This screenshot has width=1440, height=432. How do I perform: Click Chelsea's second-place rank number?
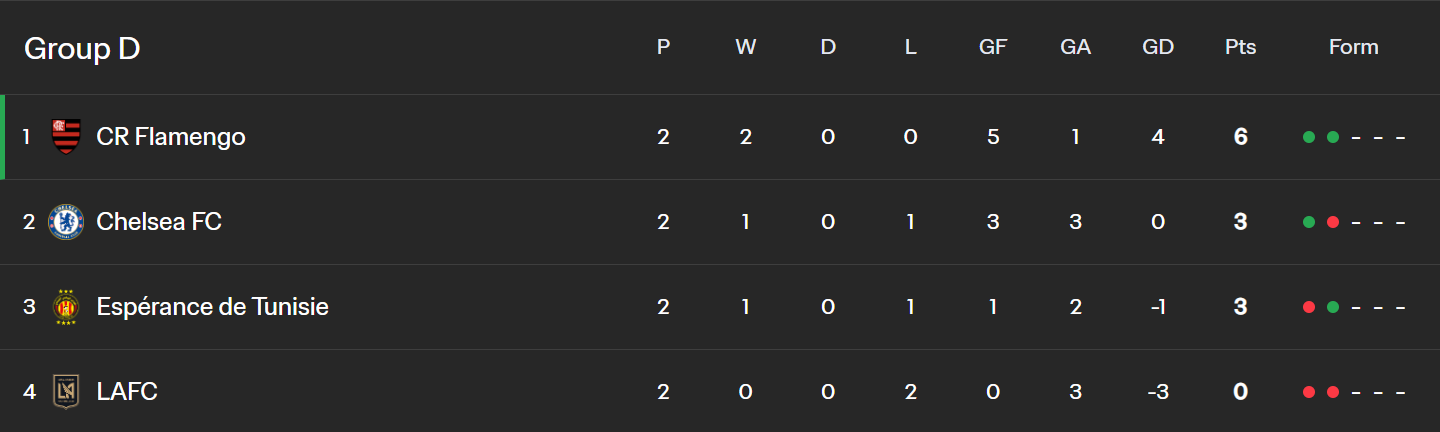29,222
